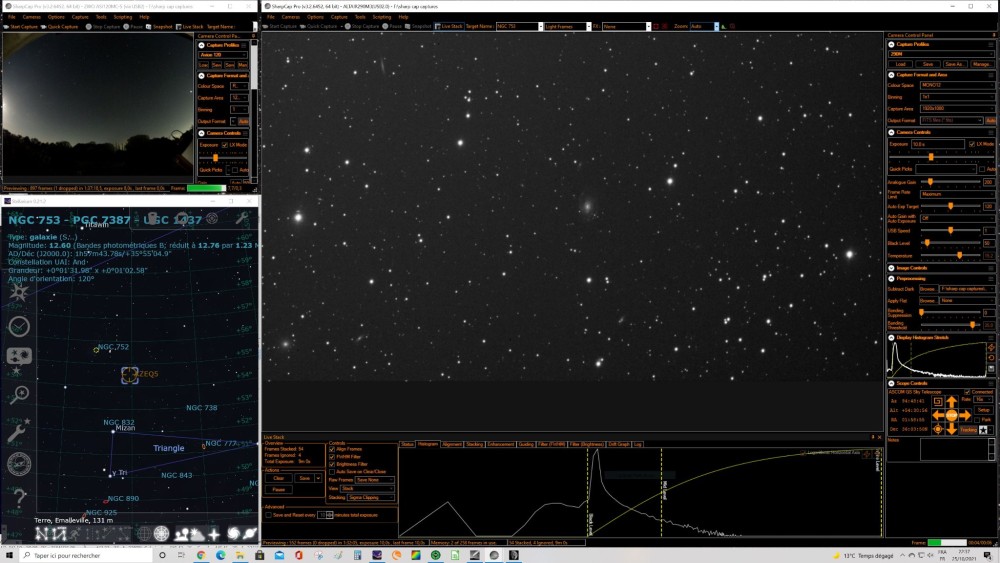Click the spiral search icon in Scope Controls
This screenshot has width=1000, height=563.
point(938,402)
